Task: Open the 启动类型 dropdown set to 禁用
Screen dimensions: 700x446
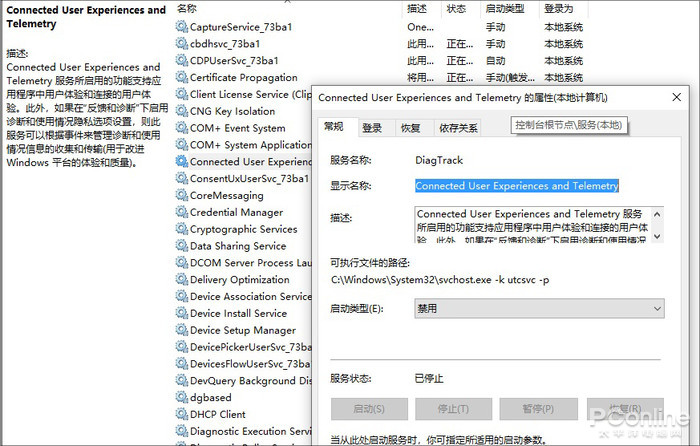Action: 539,308
